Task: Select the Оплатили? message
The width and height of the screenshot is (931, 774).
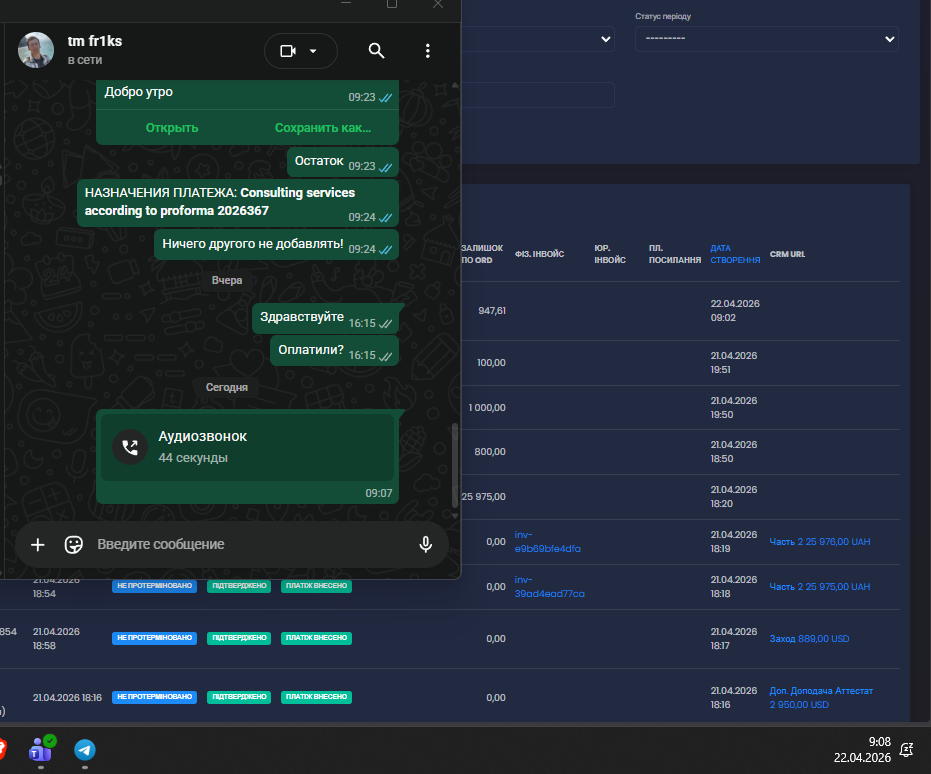Action: point(334,351)
